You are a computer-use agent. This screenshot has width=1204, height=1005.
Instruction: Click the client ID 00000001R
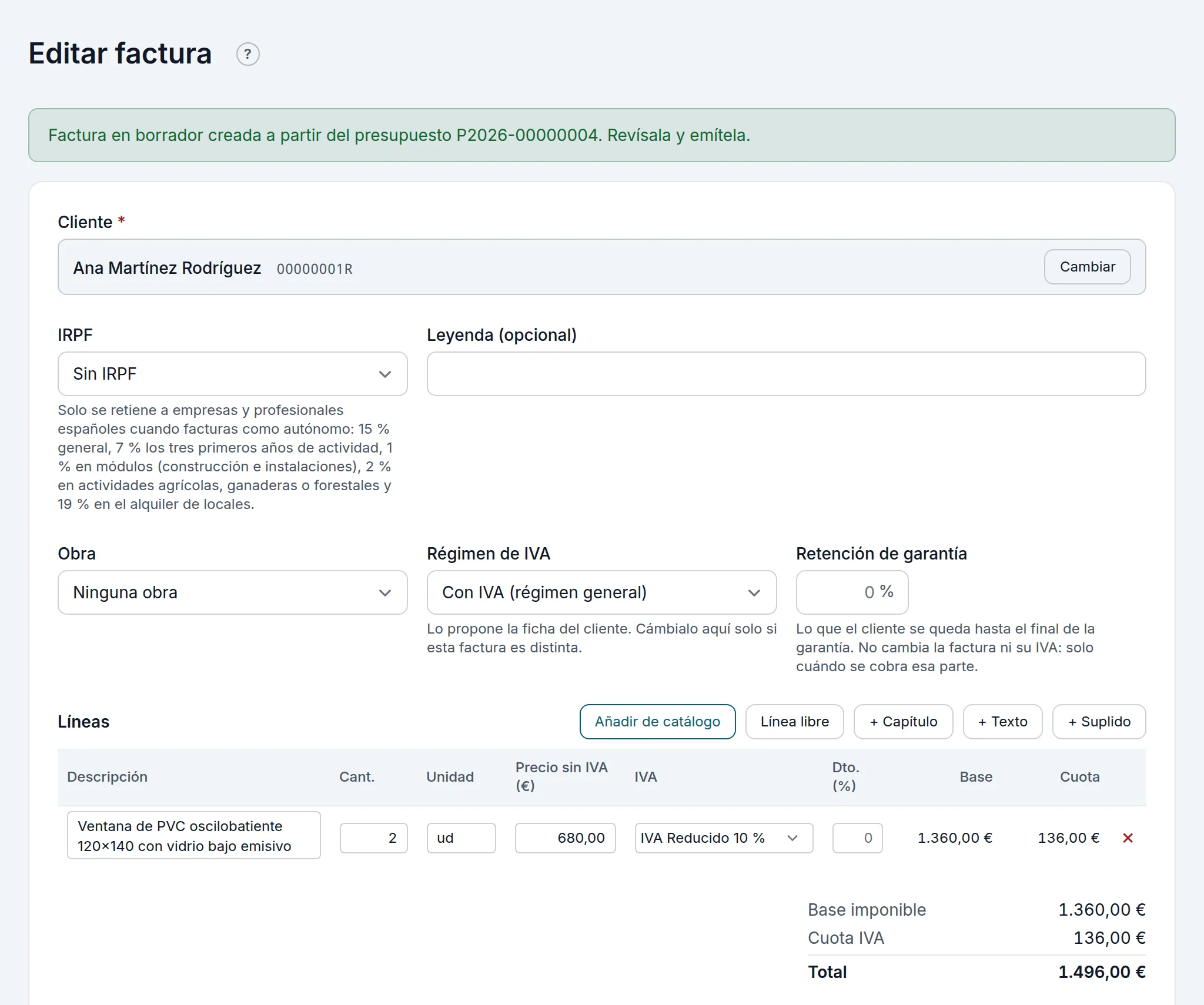[315, 269]
